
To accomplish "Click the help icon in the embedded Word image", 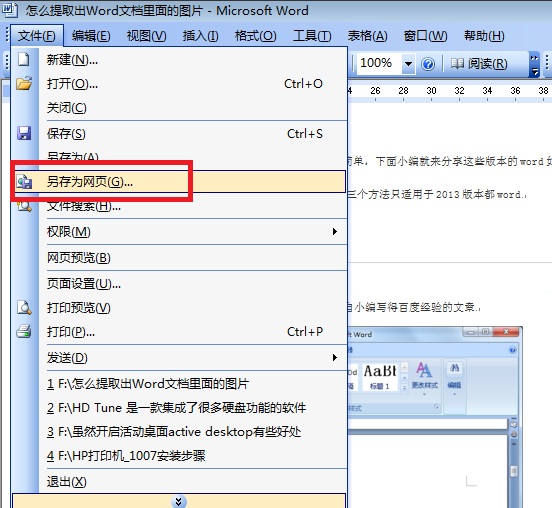I will tap(513, 350).
